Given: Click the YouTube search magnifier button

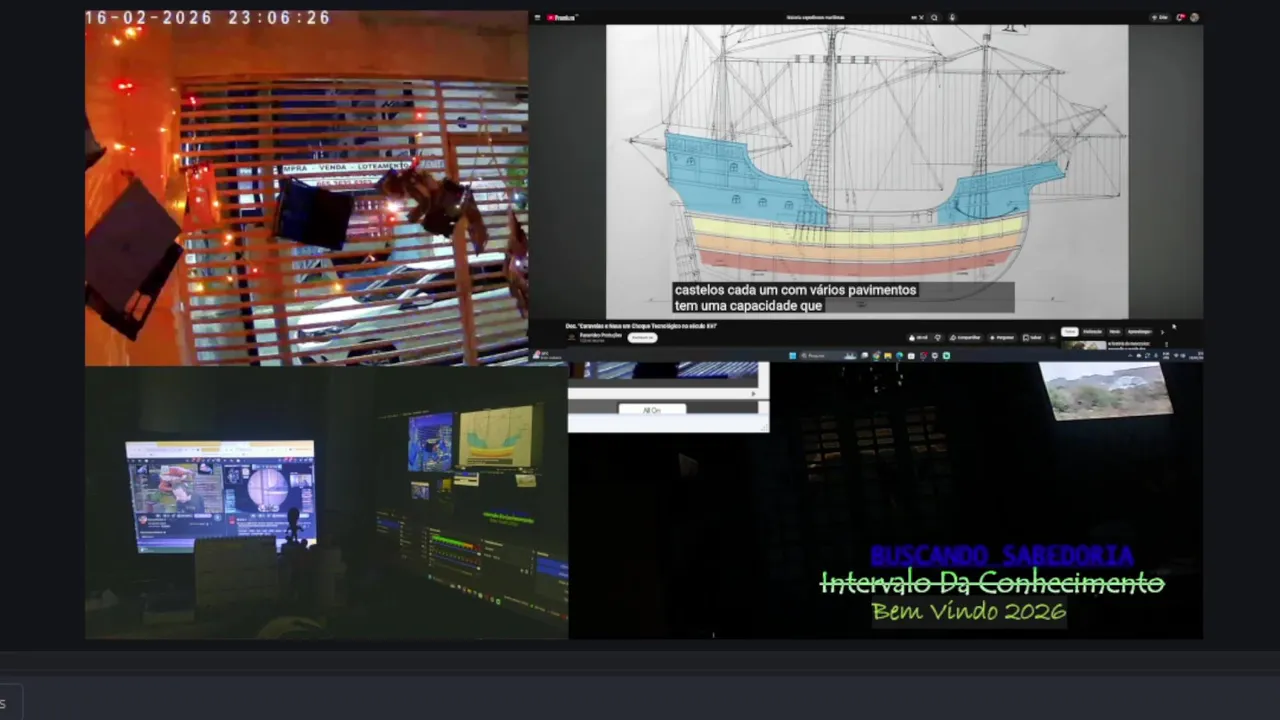Looking at the screenshot, I should tap(934, 17).
